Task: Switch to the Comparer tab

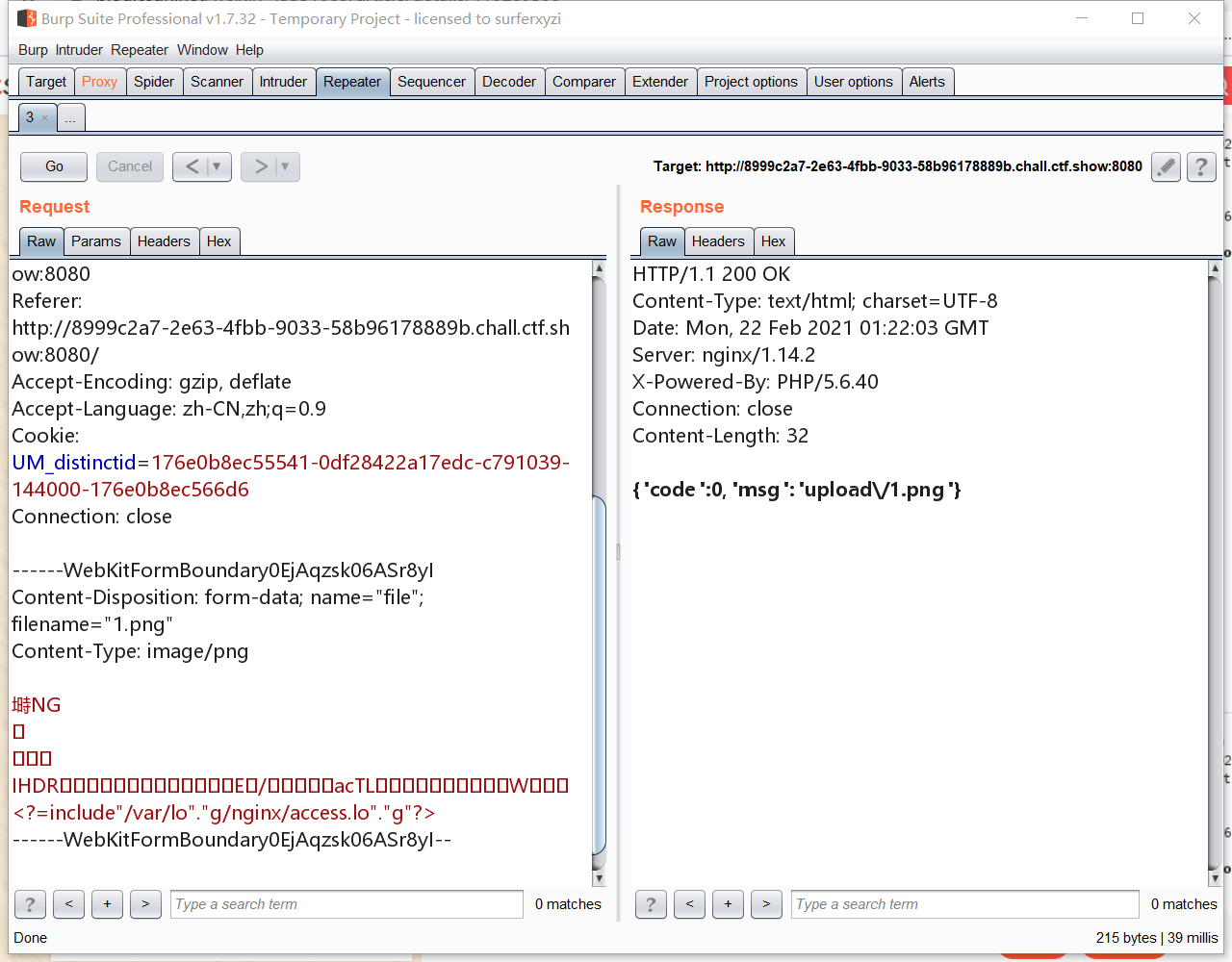Action: point(584,82)
